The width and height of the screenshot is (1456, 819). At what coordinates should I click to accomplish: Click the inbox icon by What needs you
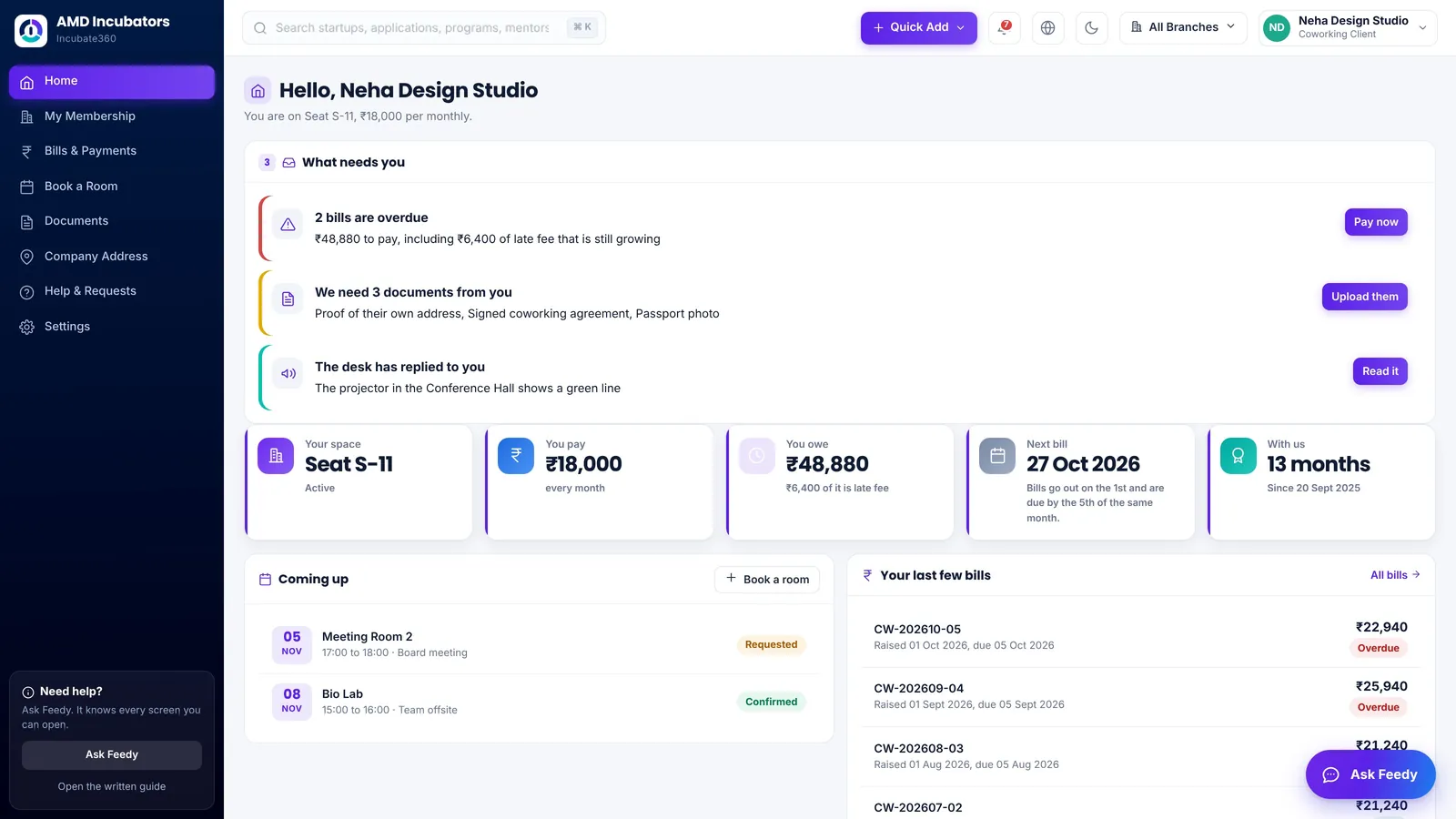click(x=288, y=163)
